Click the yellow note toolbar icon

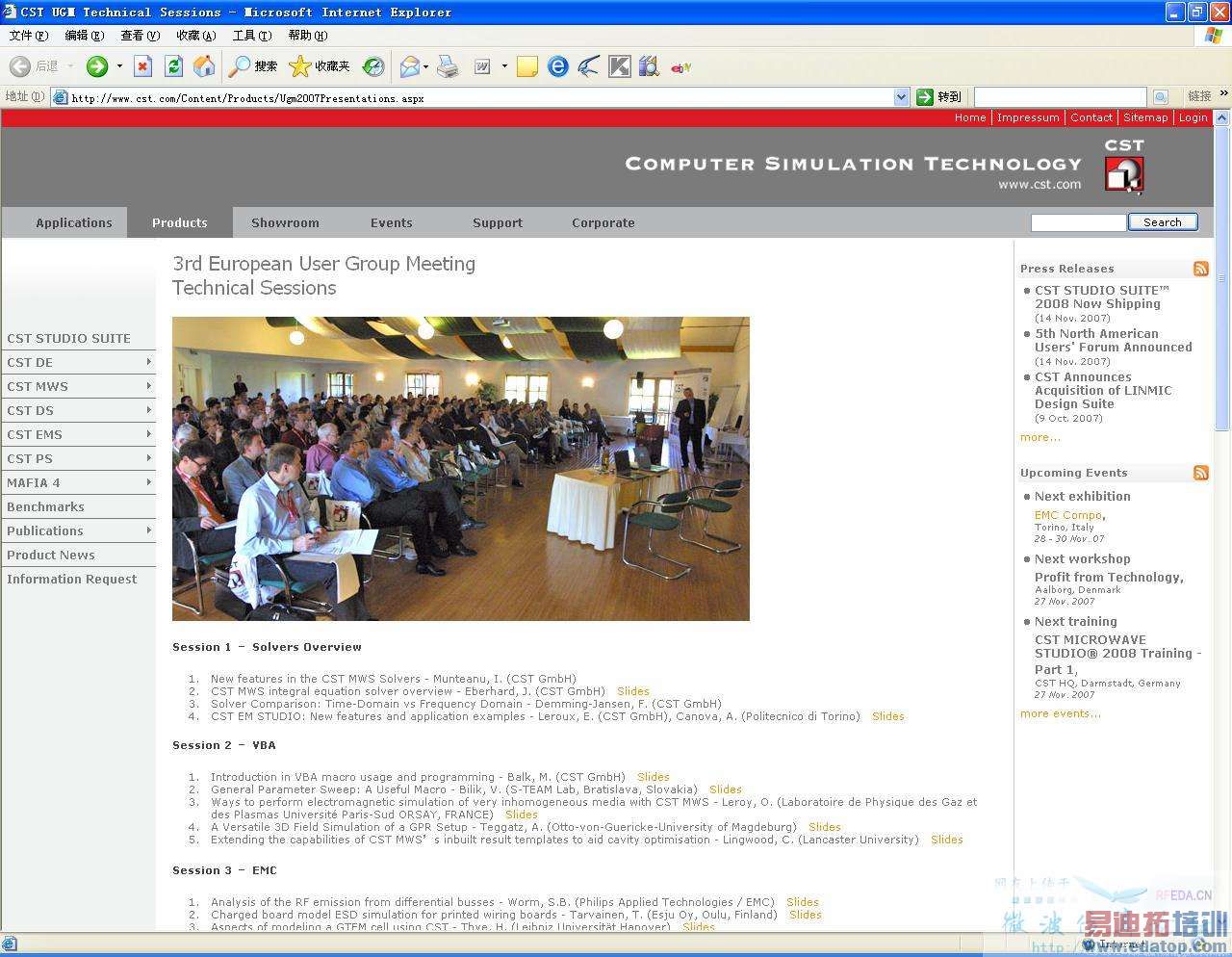click(x=527, y=66)
